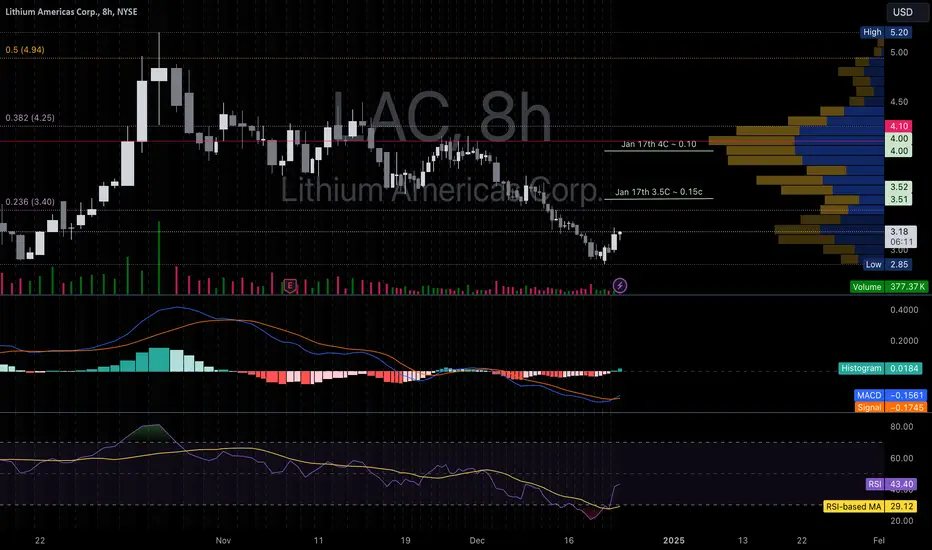Viewport: 932px width, 550px height.
Task: Click the 5.00 price scale value
Action: (x=899, y=52)
